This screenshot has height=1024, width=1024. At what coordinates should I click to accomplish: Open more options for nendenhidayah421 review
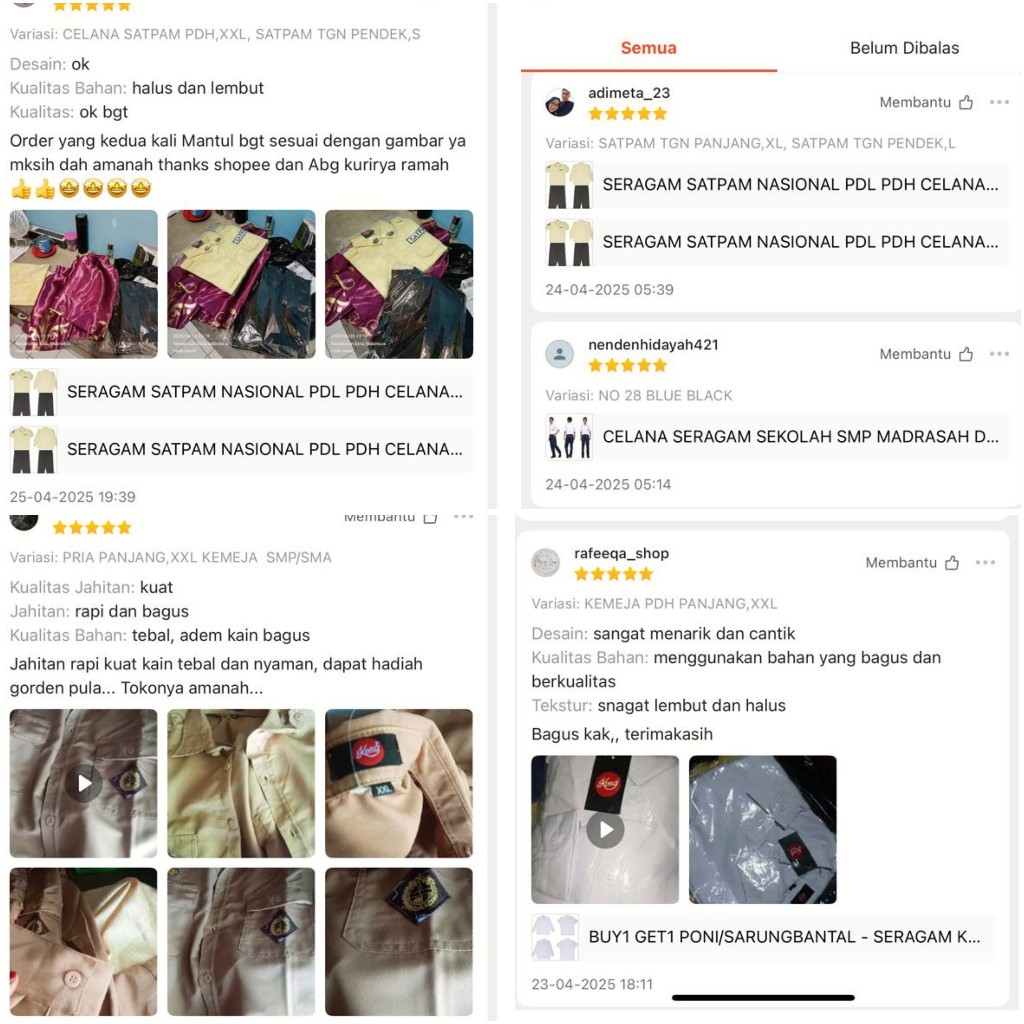coord(999,354)
